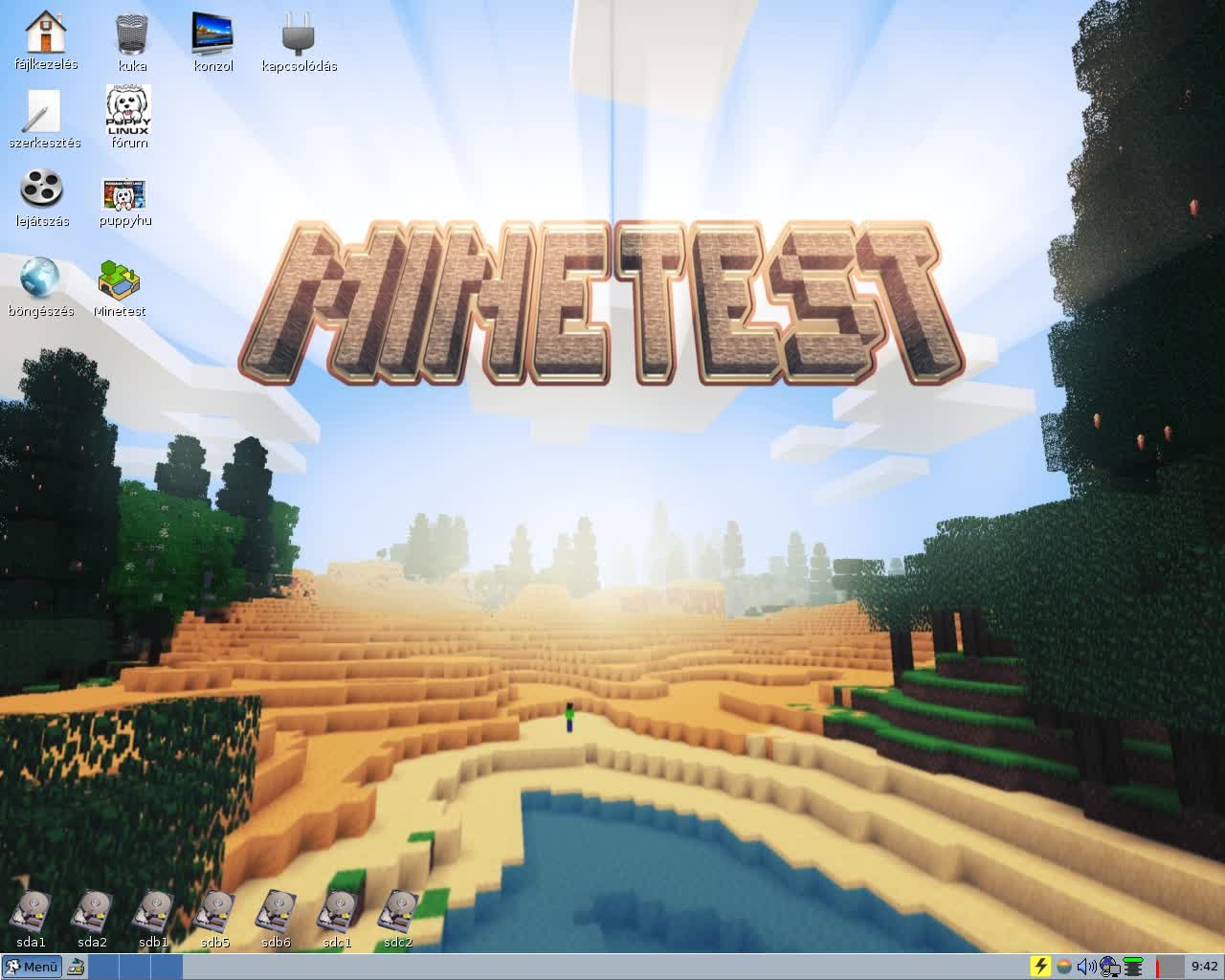Mount the sdb1 drive icon
Viewport: 1225px width, 980px height.
pos(154,911)
